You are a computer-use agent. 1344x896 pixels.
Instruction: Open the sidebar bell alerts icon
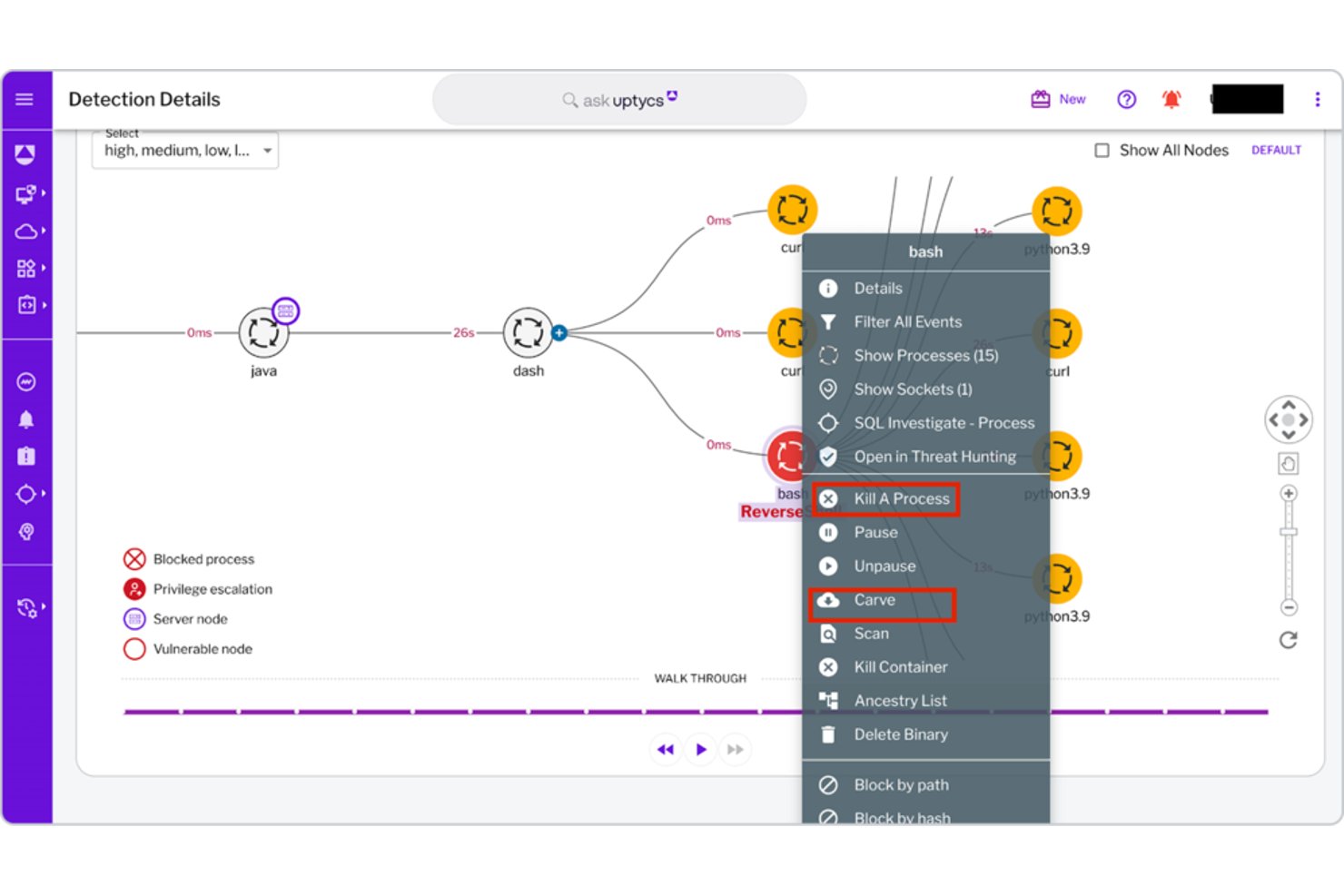coord(26,418)
